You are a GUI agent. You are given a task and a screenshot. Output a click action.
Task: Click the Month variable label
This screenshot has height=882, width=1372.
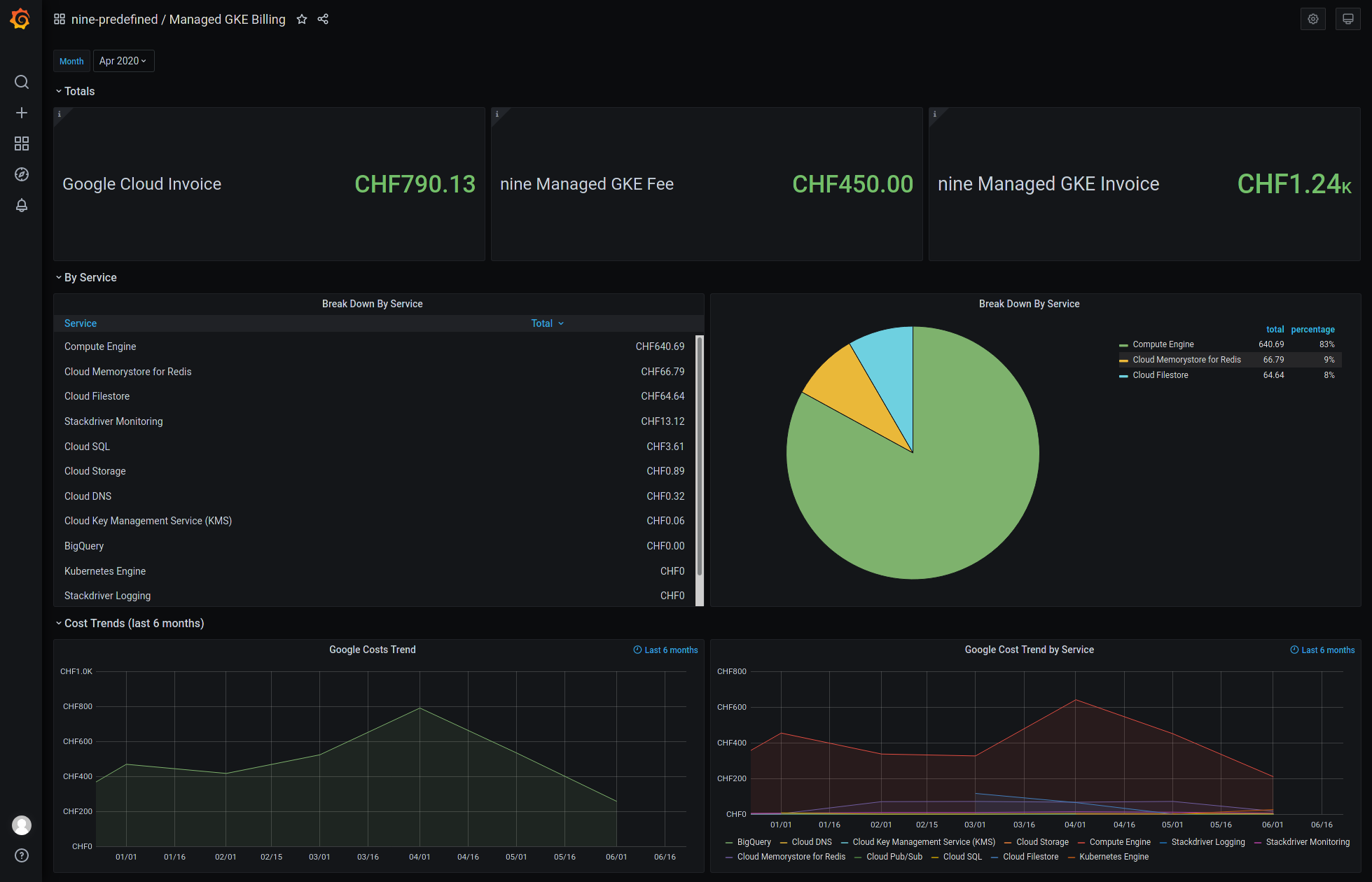point(71,61)
